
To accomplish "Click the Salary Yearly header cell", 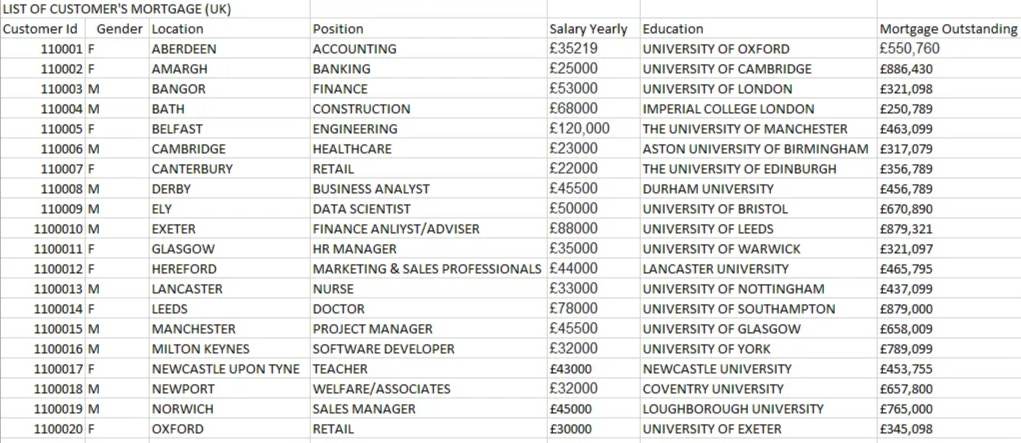I will coord(588,29).
